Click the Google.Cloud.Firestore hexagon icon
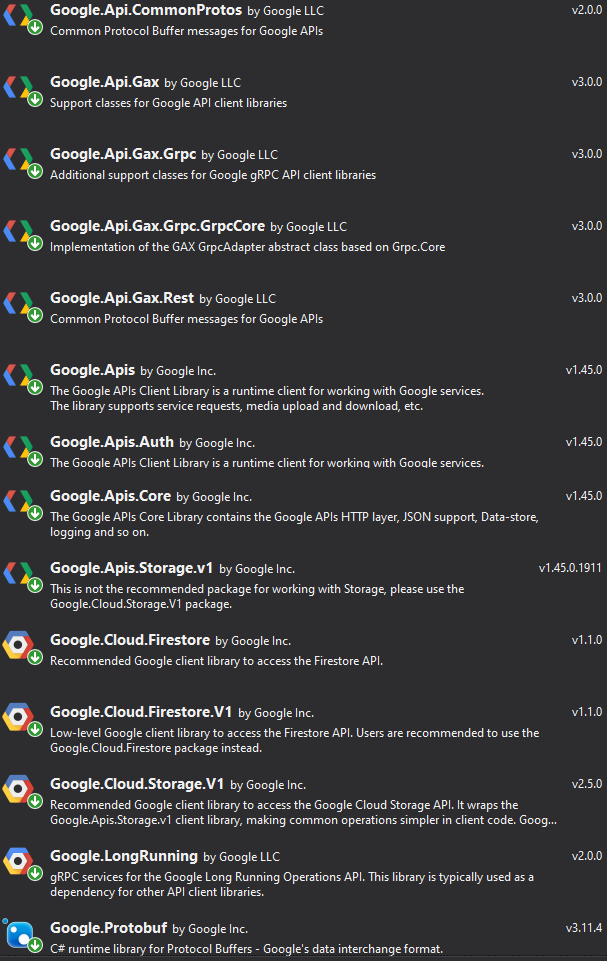This screenshot has width=607, height=961. [x=18, y=645]
